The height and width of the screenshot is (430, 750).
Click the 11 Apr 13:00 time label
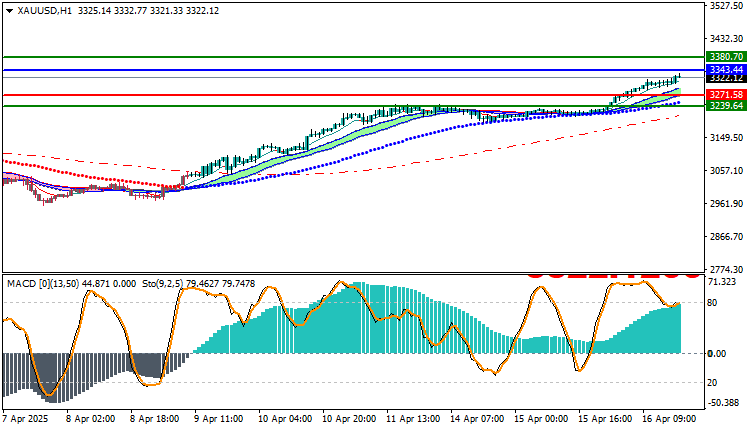click(x=413, y=419)
